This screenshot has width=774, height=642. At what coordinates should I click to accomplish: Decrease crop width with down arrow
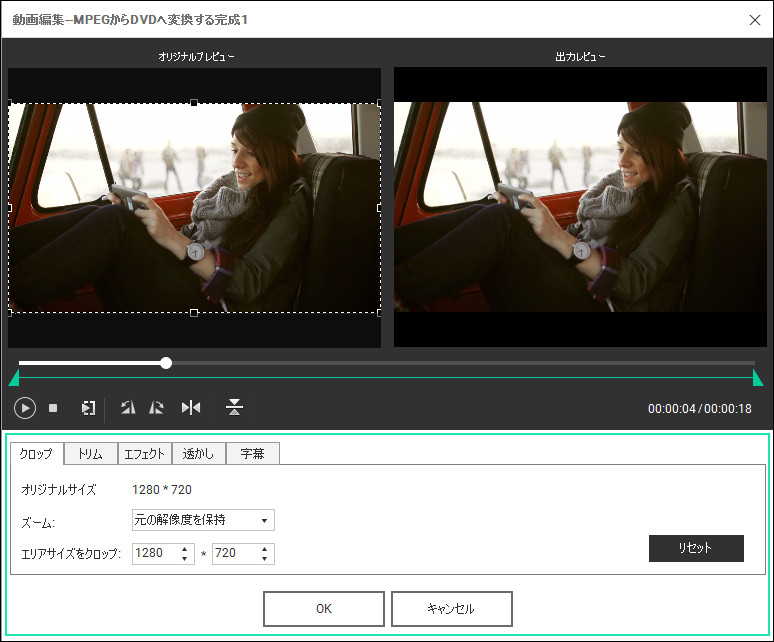185,559
